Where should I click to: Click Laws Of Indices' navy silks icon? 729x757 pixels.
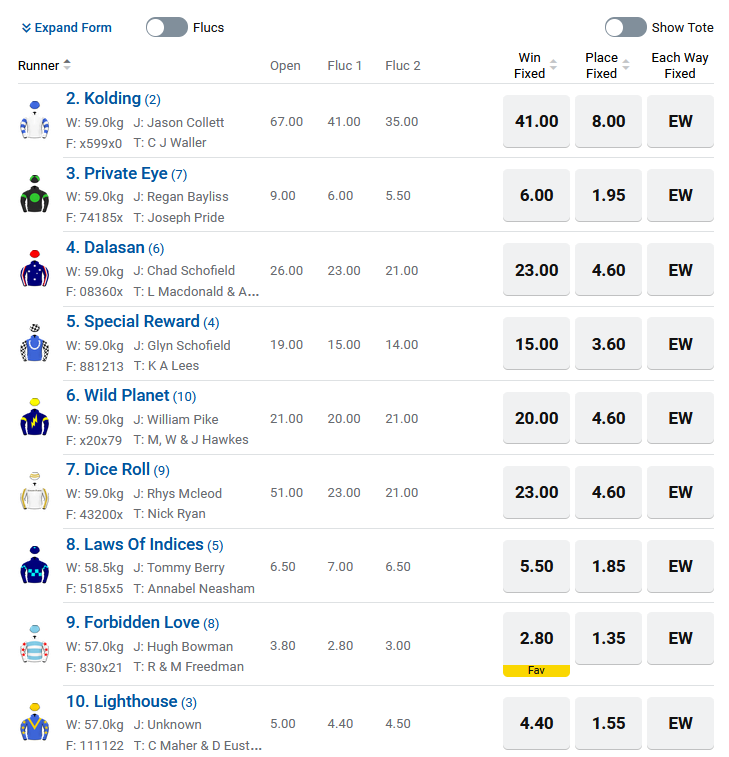point(34,566)
